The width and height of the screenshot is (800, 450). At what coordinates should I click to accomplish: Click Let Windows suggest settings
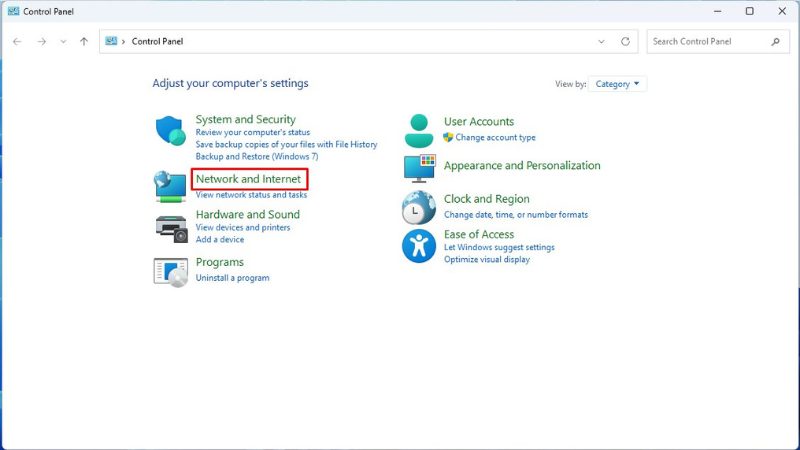499,247
